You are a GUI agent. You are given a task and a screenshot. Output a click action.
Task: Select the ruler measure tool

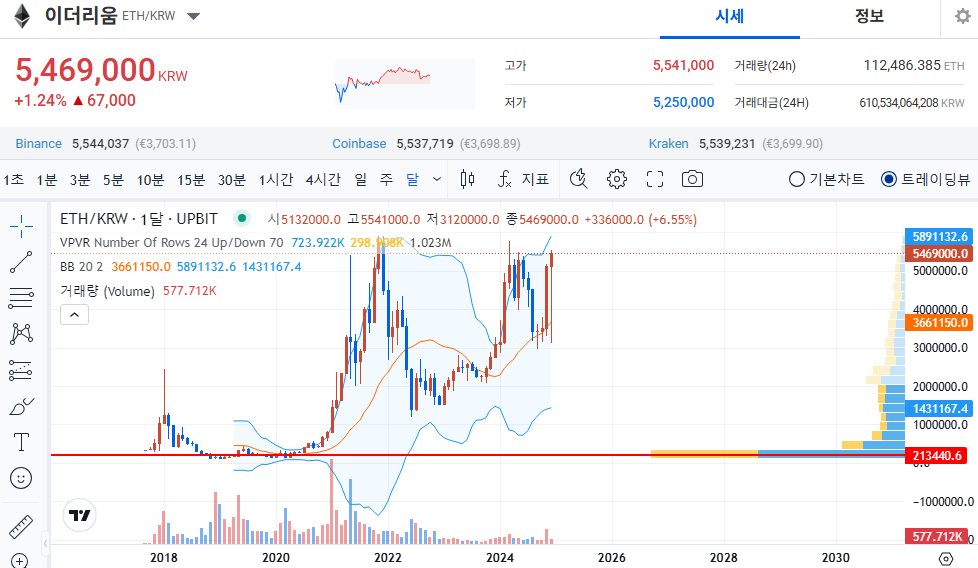[21, 527]
